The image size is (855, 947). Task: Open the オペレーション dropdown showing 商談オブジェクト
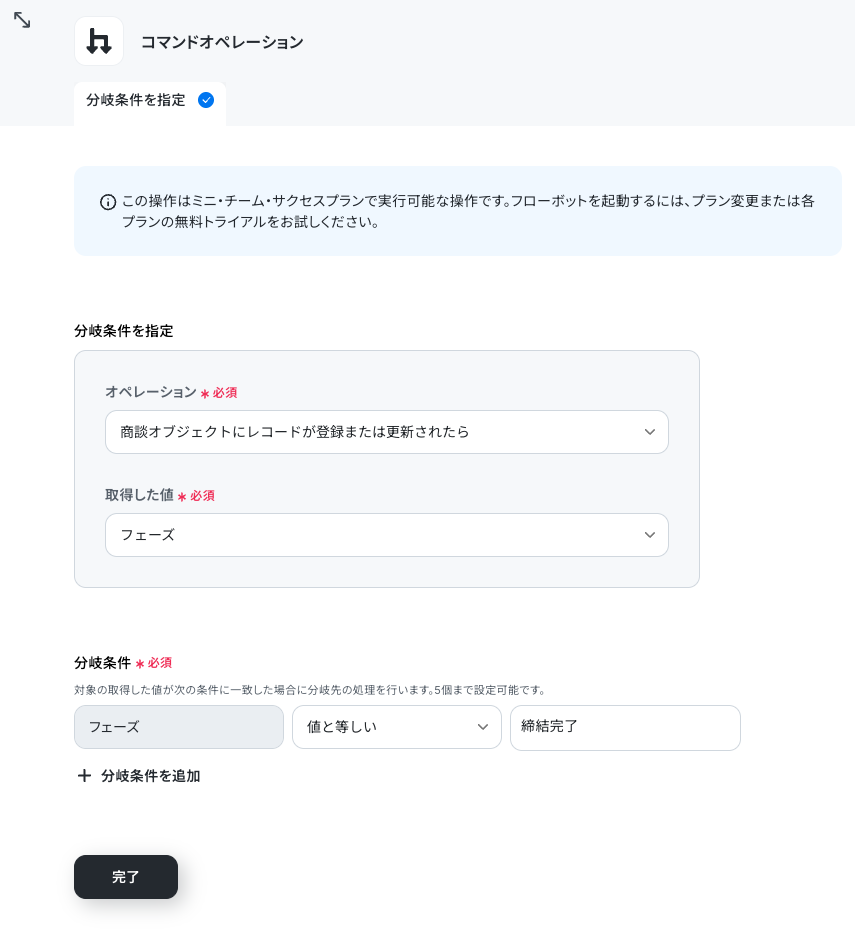[386, 432]
